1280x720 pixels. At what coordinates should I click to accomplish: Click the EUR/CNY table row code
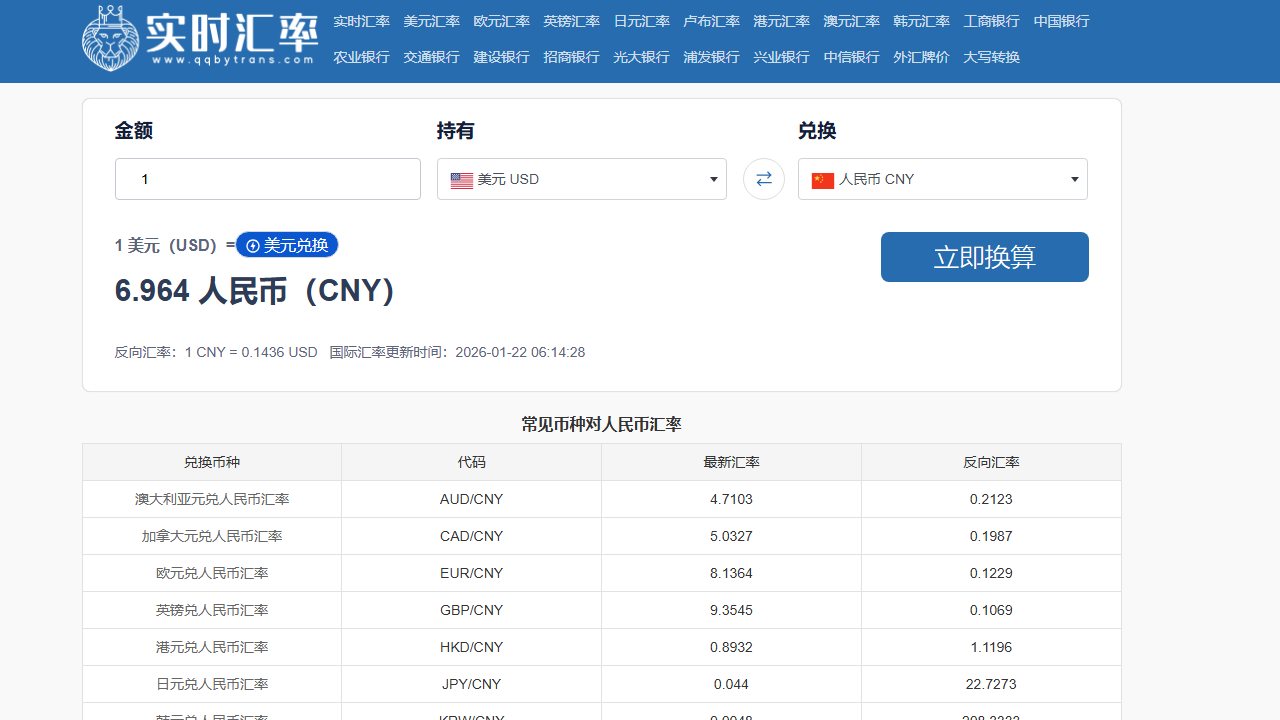[x=471, y=573]
